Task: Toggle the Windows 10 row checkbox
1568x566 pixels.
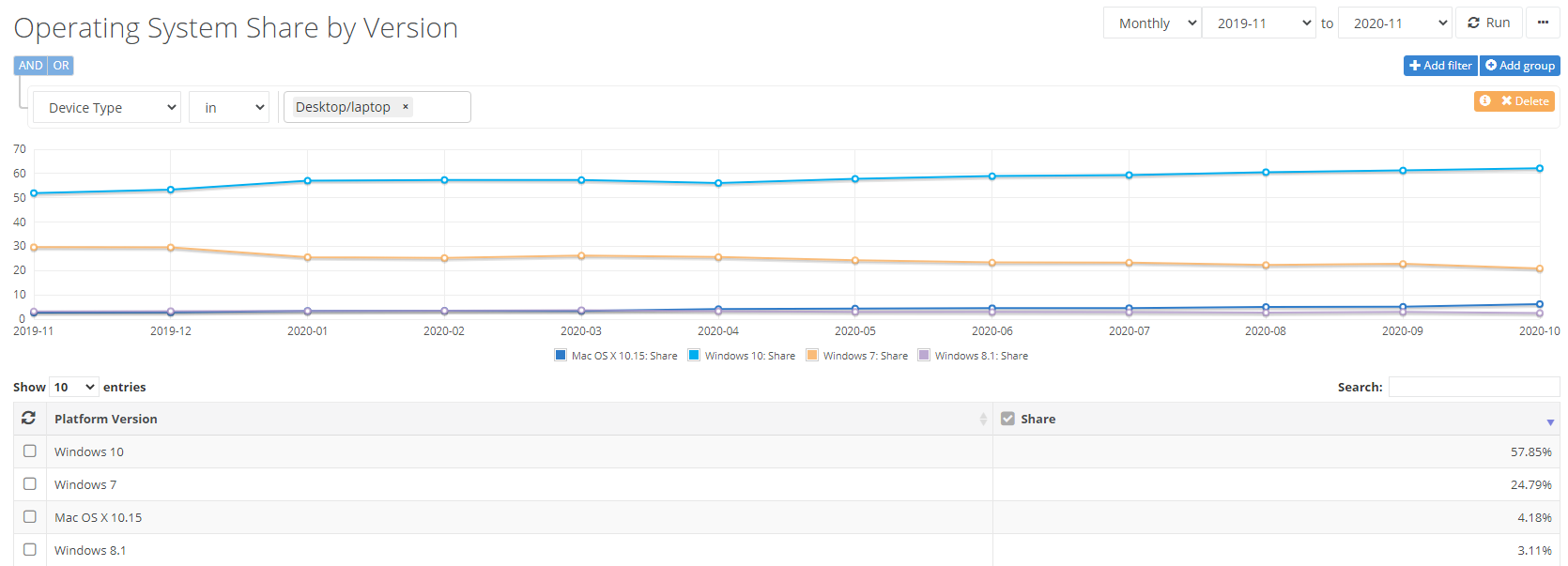Action: pos(30,451)
